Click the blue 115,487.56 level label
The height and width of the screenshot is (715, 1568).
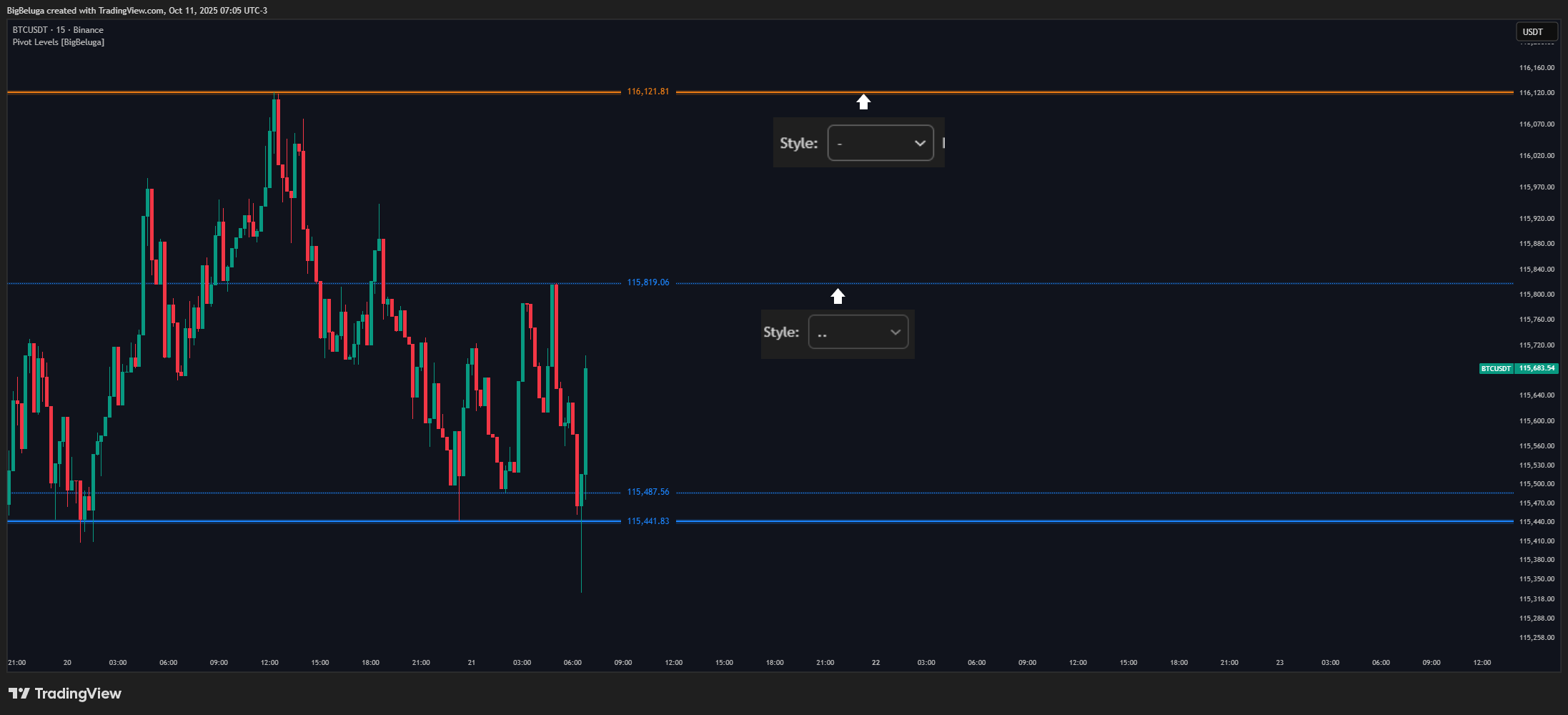648,492
